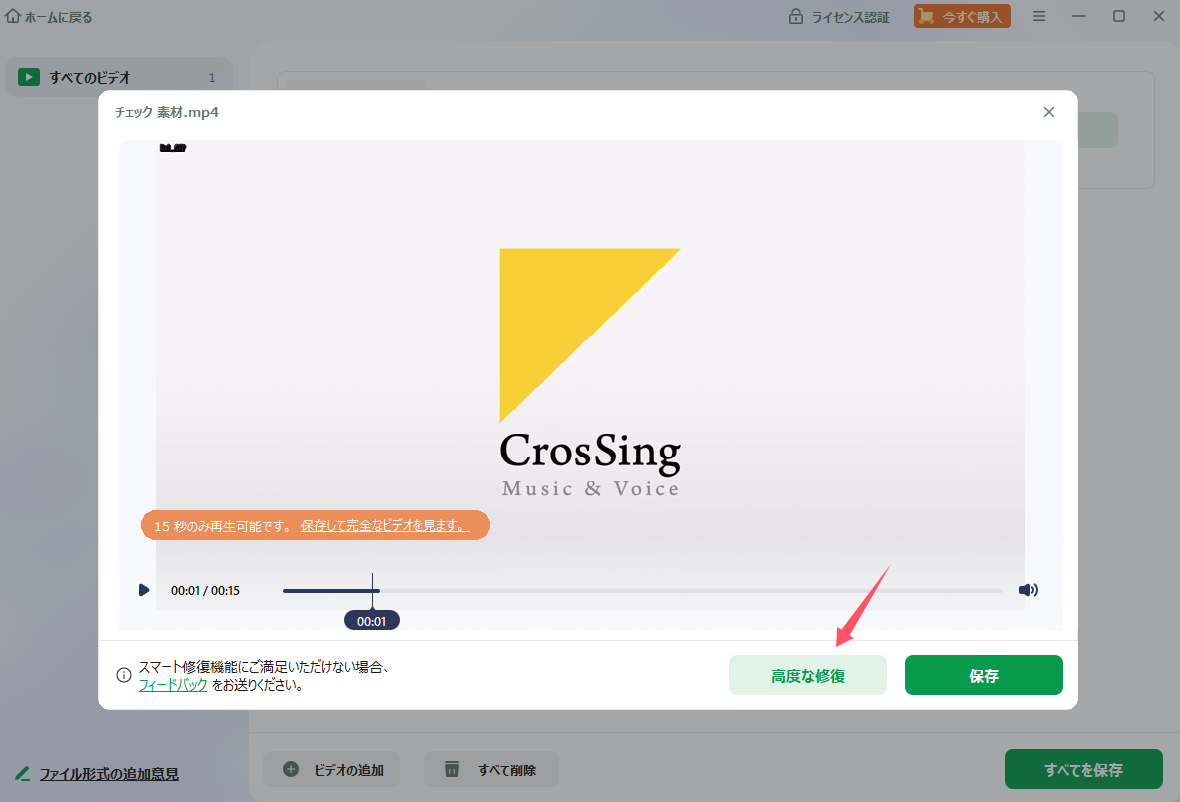This screenshot has height=802, width=1180.
Task: Click the CrosSing video preview frame
Action: point(590,370)
